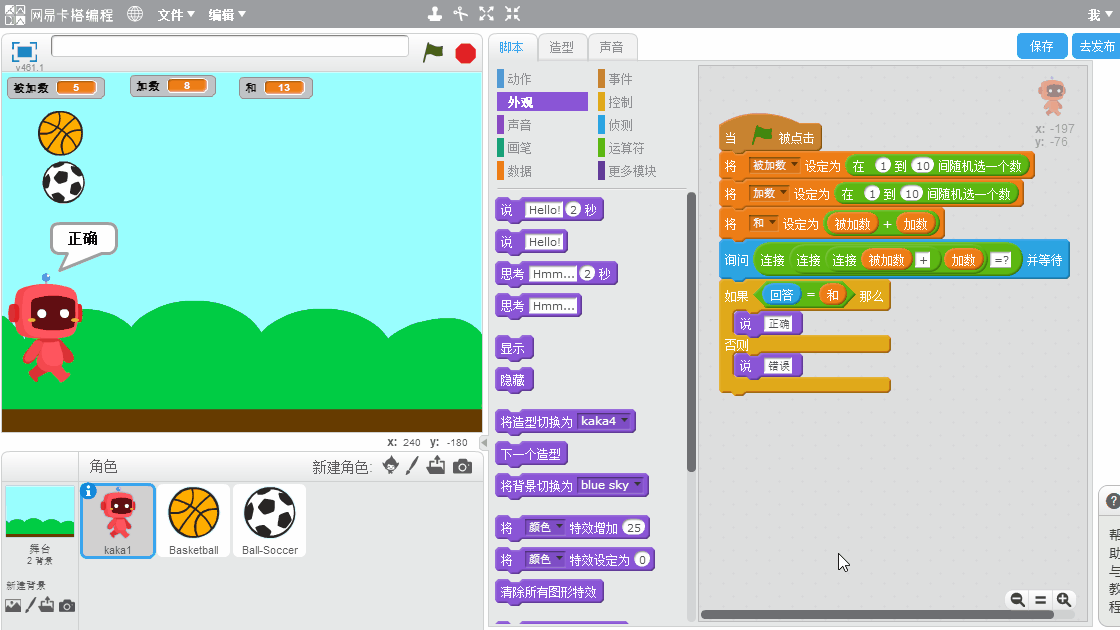This screenshot has height=630, width=1120.
Task: Select the 控制 block category
Action: [x=620, y=102]
